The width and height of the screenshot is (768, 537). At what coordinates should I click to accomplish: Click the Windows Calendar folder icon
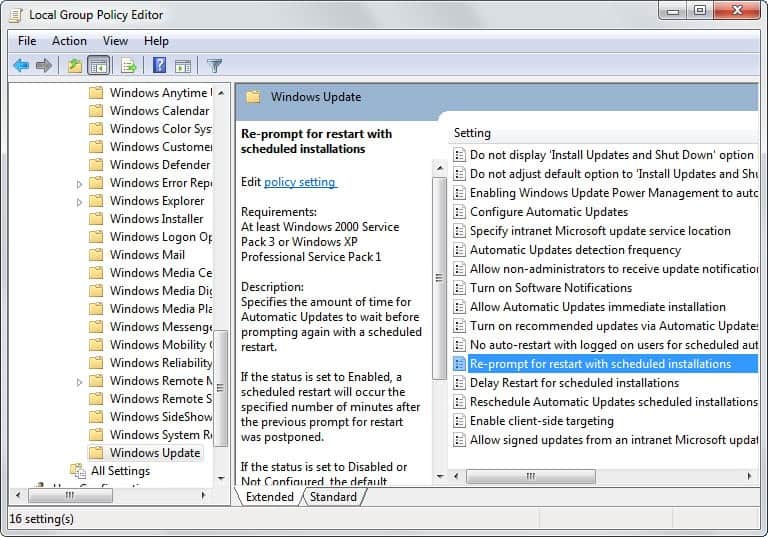pos(96,111)
